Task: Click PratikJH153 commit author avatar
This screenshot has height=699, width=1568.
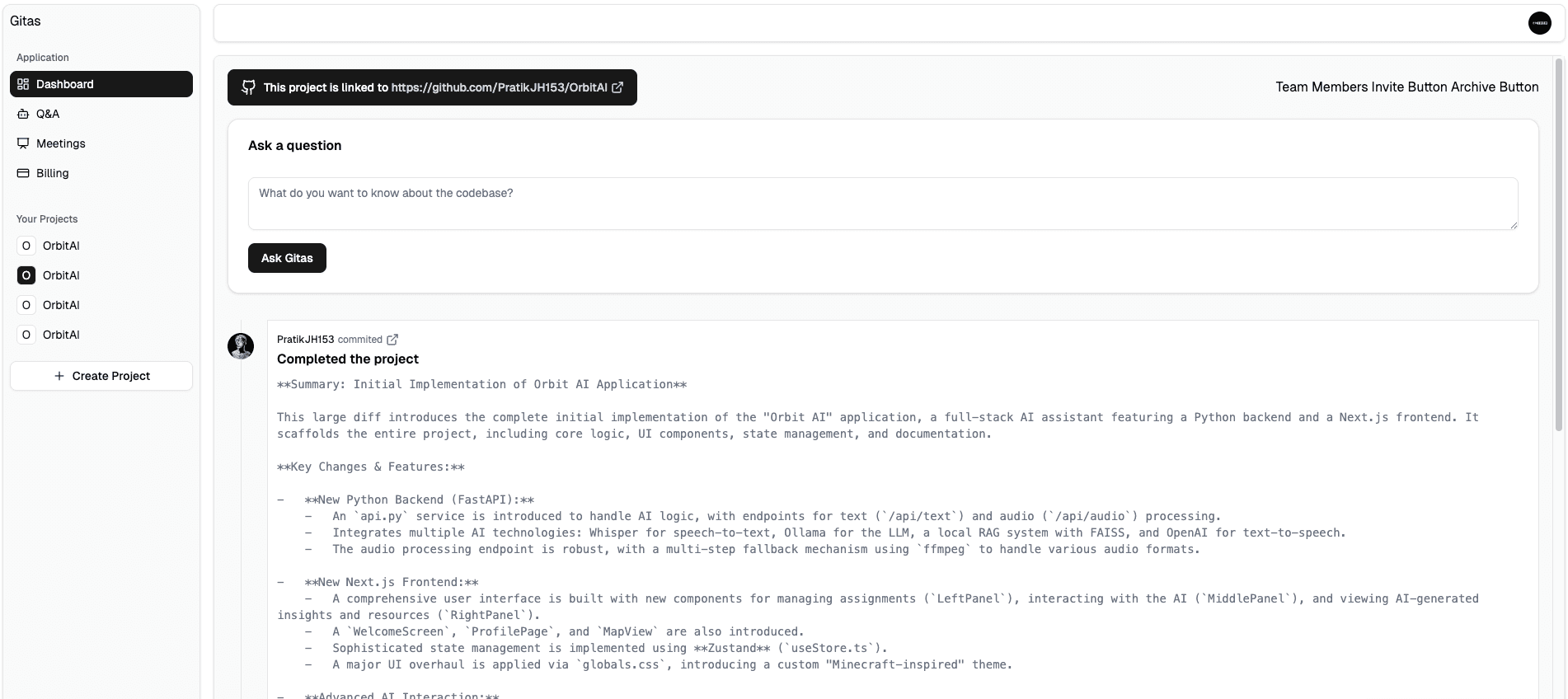Action: (241, 346)
